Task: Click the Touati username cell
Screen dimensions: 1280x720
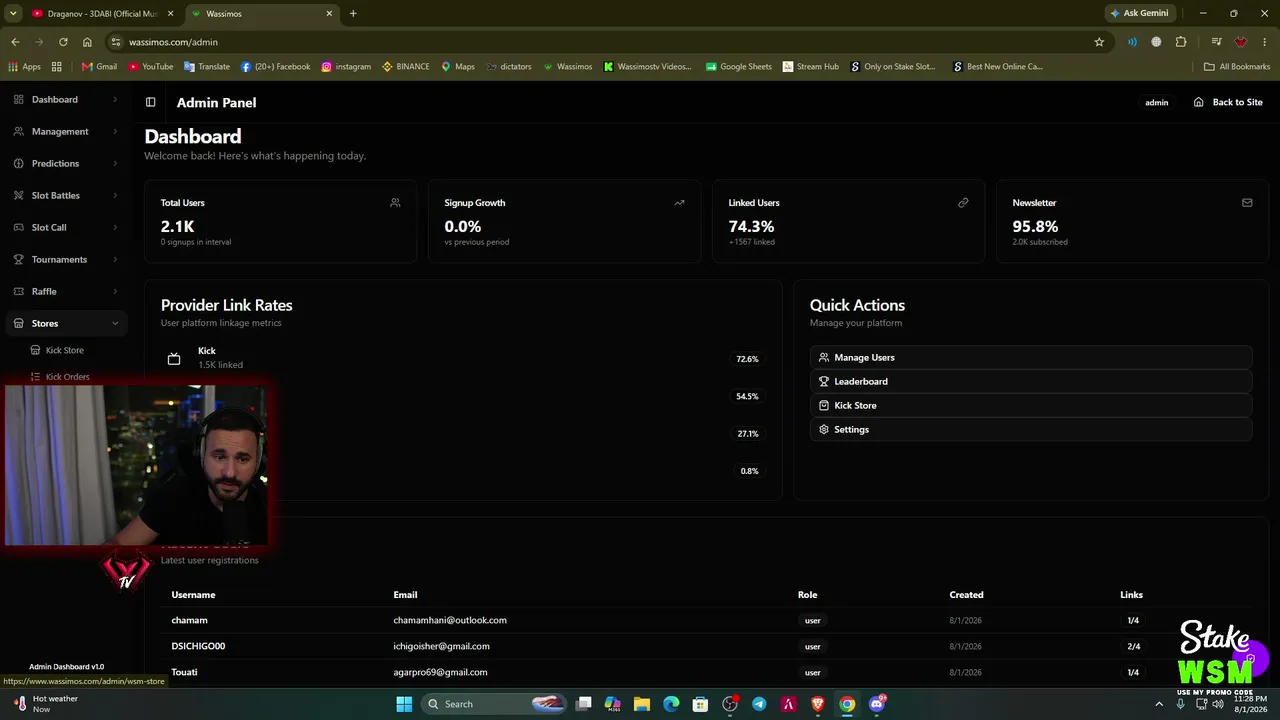Action: tap(184, 672)
